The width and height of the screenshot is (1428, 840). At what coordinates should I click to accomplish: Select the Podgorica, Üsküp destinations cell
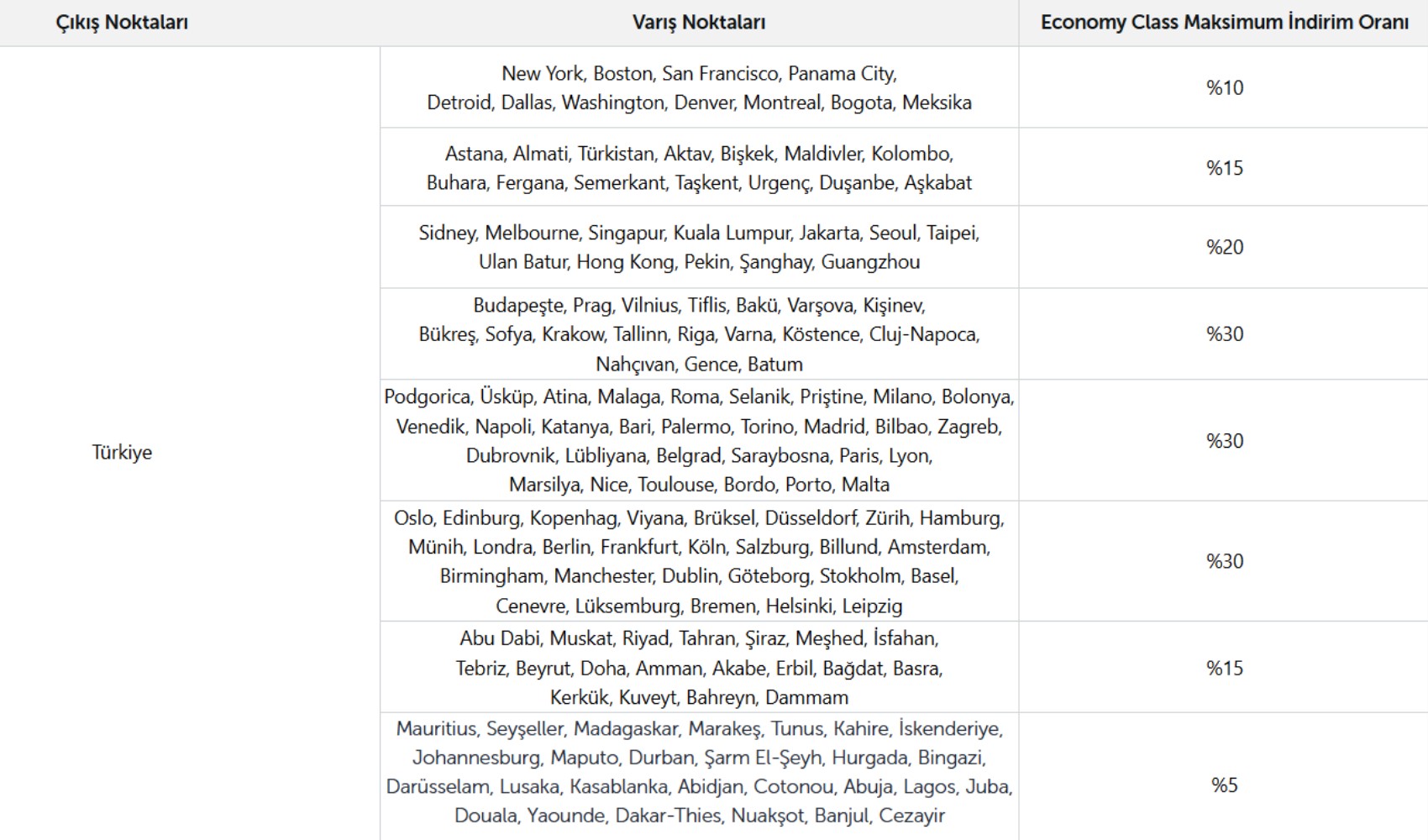(x=699, y=440)
